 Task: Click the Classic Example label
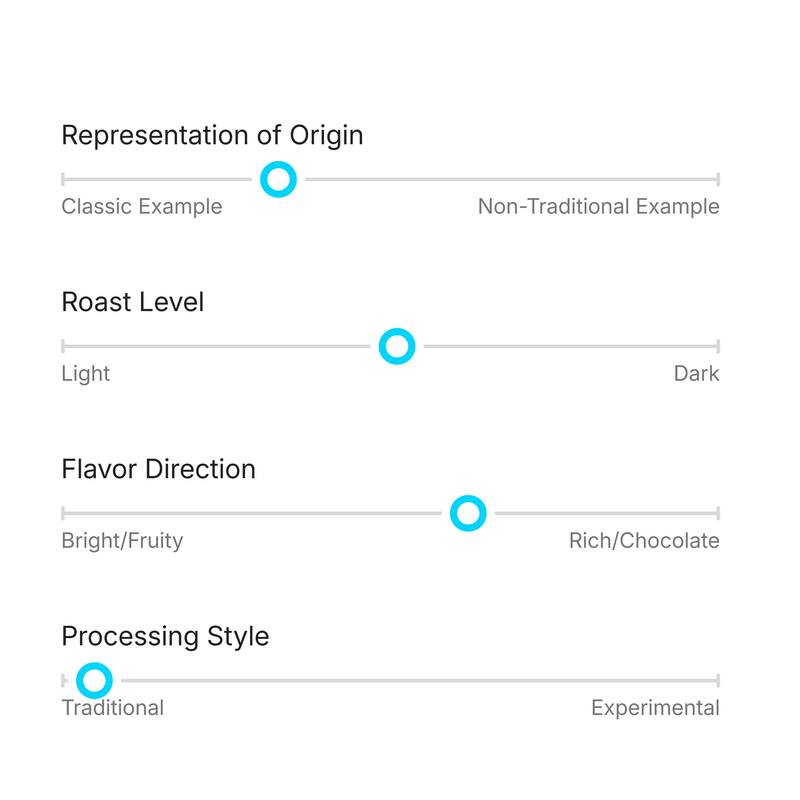coord(142,207)
